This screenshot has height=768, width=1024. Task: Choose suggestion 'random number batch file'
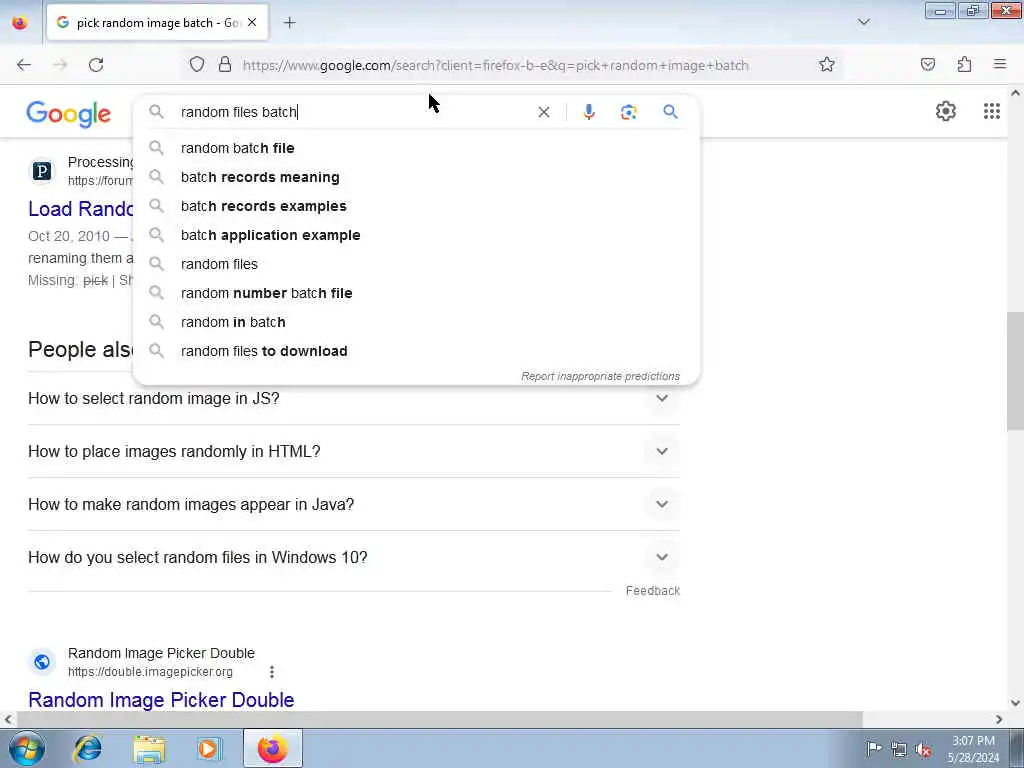[x=417, y=293]
